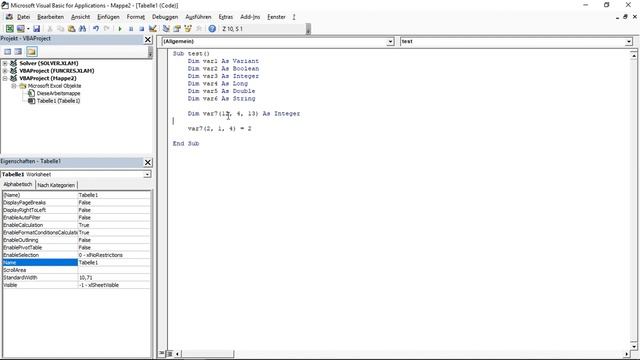Image resolution: width=640 pixels, height=360 pixels.
Task: Toggle Folders view in Project panel
Action: [31, 51]
